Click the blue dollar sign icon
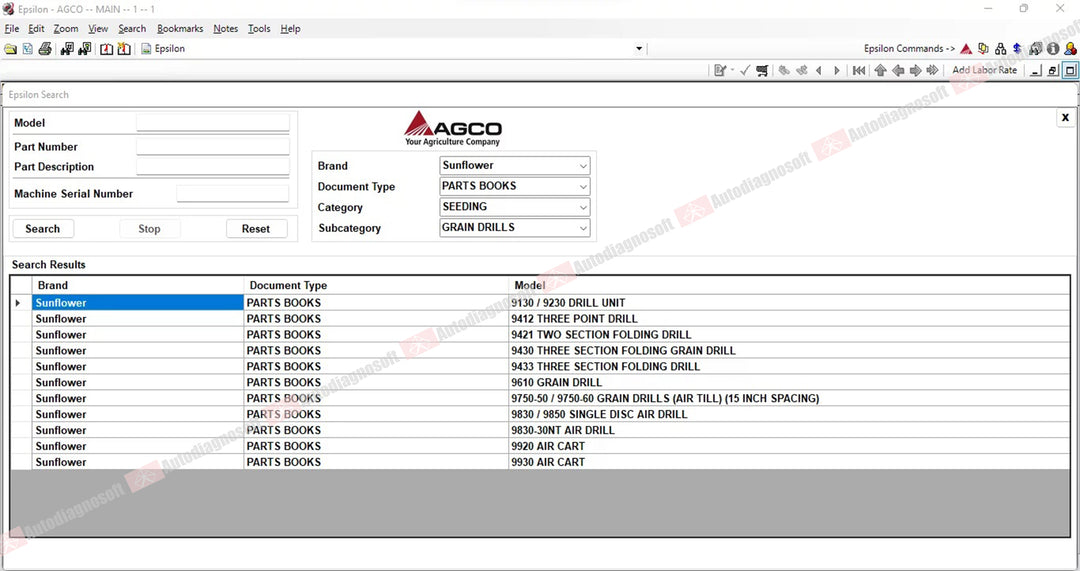The width and height of the screenshot is (1080, 571). tap(1017, 49)
